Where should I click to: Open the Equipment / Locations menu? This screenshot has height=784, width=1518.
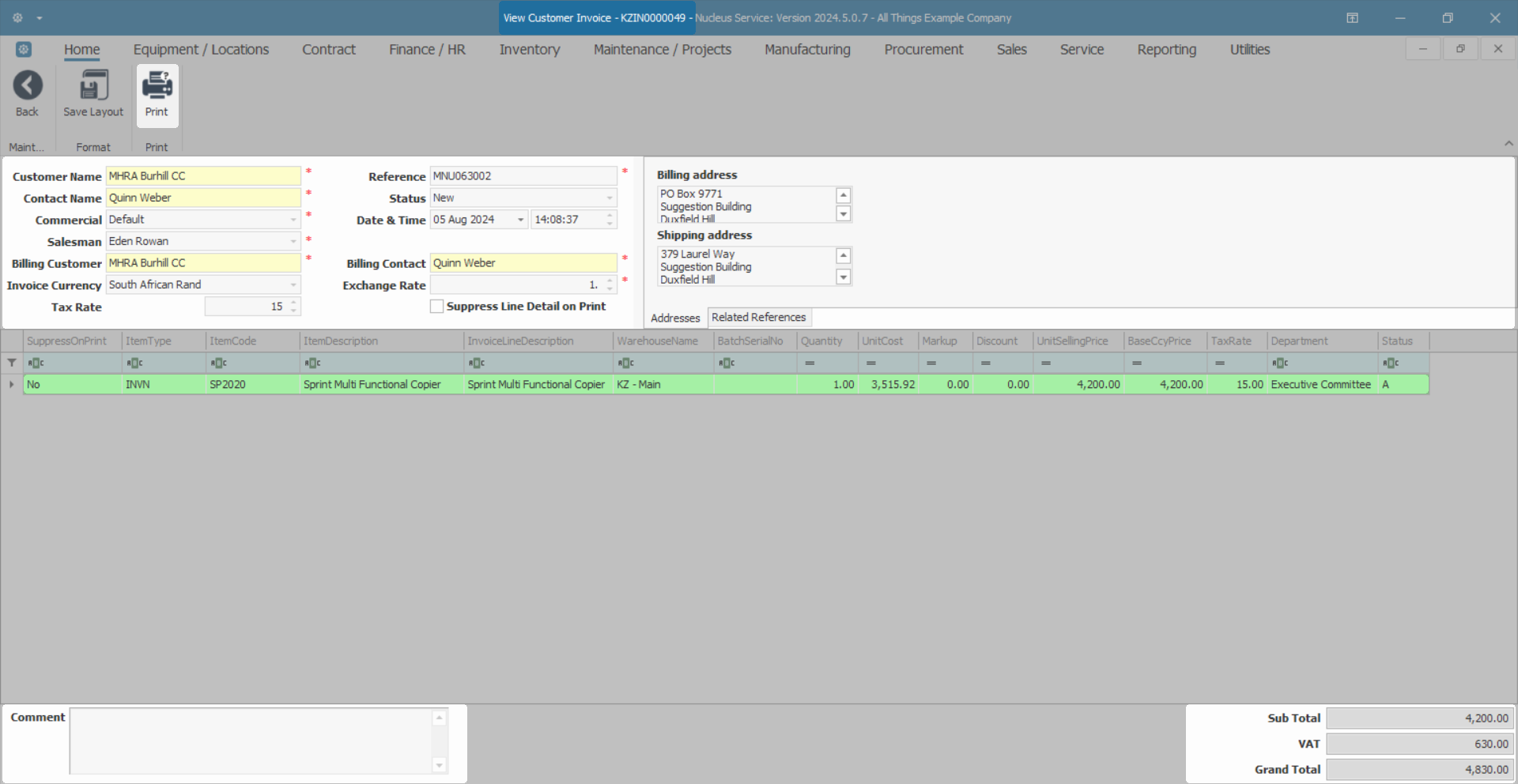(x=201, y=50)
